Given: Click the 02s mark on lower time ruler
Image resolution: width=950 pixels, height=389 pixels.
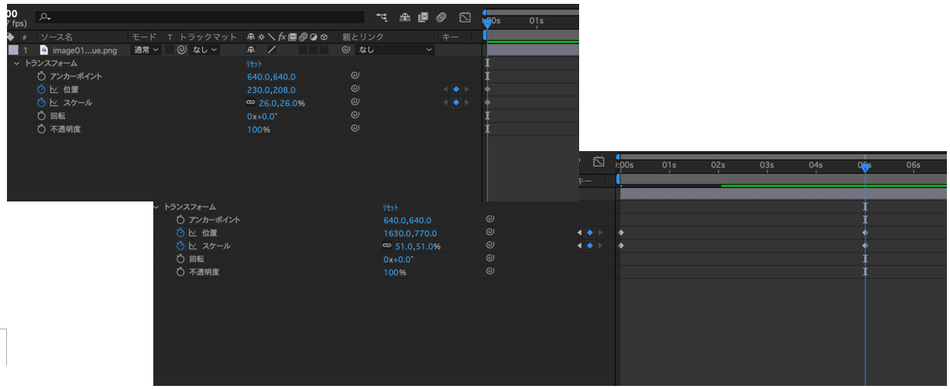Looking at the screenshot, I should [718, 165].
